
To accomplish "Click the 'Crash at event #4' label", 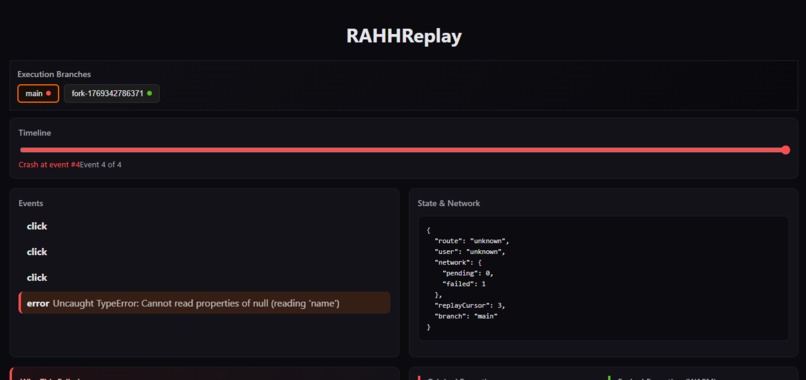I will click(x=49, y=165).
